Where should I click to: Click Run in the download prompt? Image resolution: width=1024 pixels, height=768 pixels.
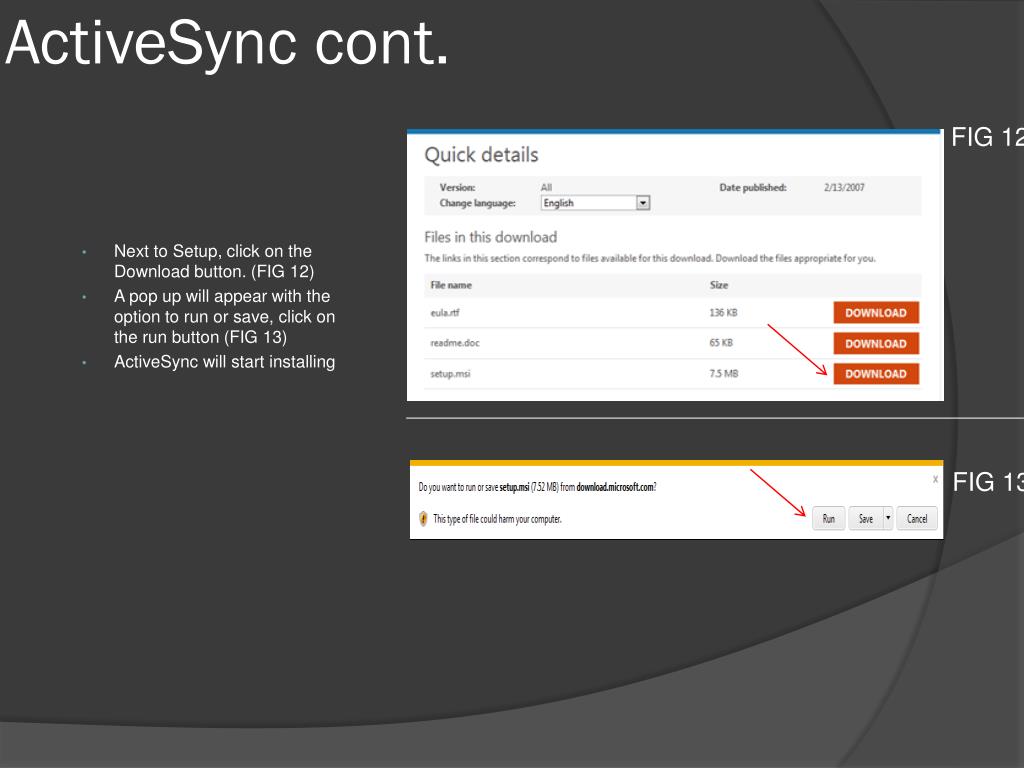[x=829, y=519]
